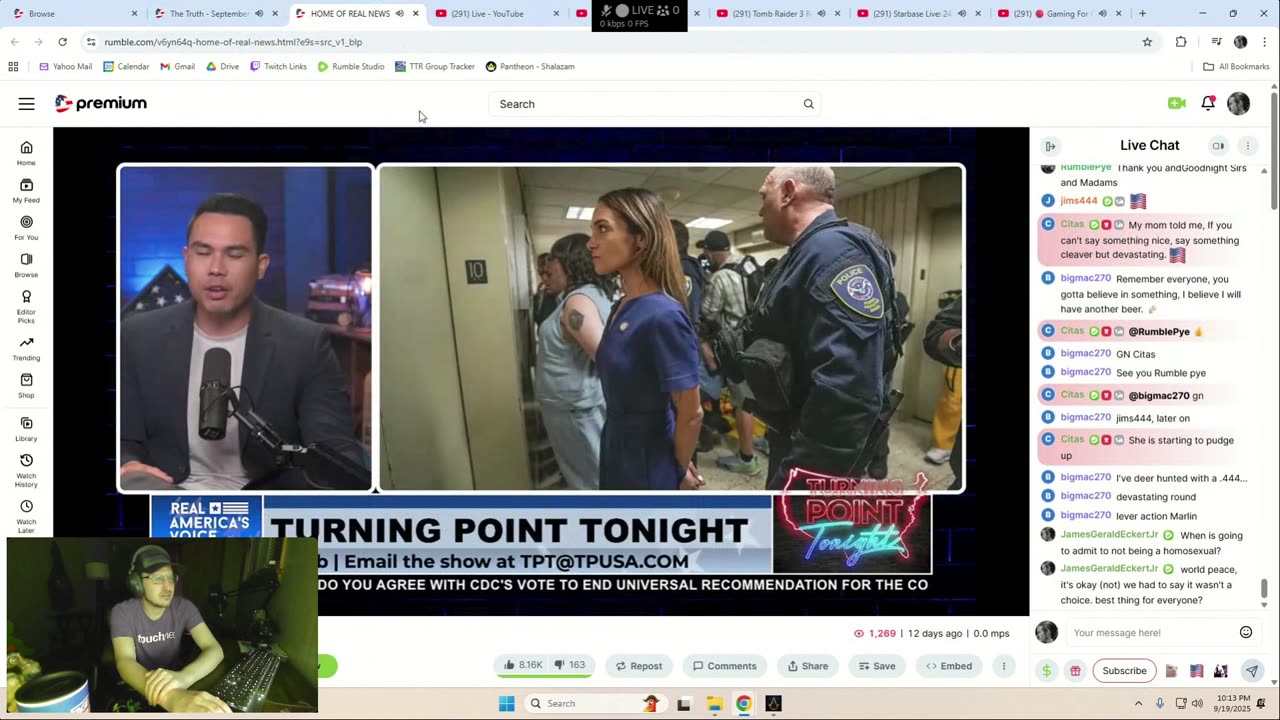Image resolution: width=1280 pixels, height=720 pixels.
Task: Click the search magnifier icon
Action: (x=808, y=104)
